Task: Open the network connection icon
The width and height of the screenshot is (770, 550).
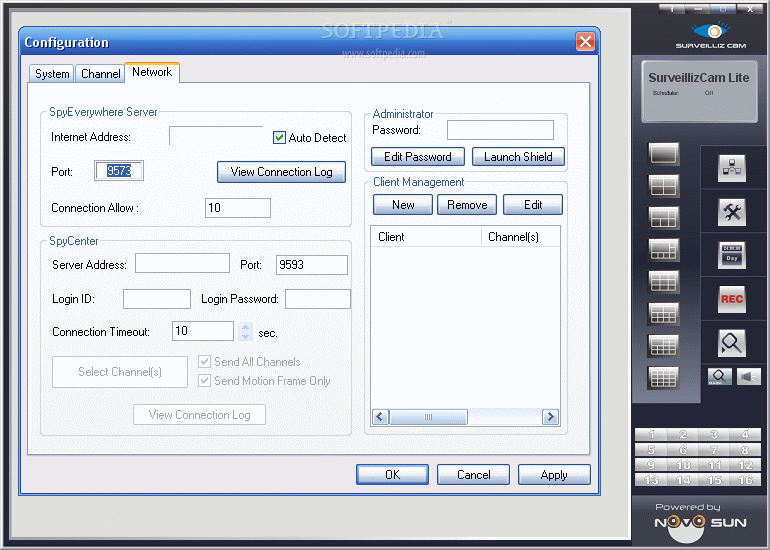Action: 732,168
